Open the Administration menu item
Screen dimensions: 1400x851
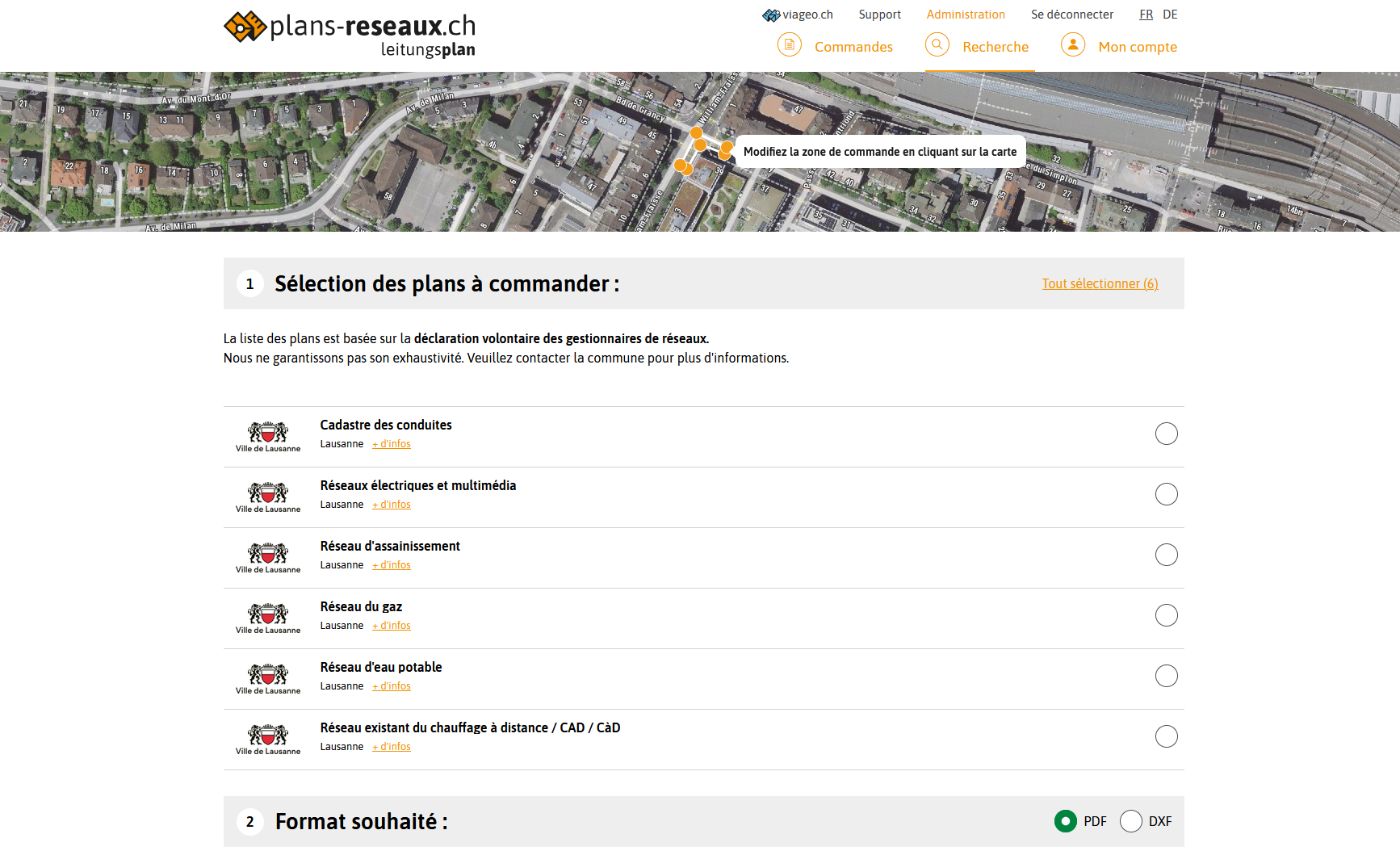coord(966,15)
